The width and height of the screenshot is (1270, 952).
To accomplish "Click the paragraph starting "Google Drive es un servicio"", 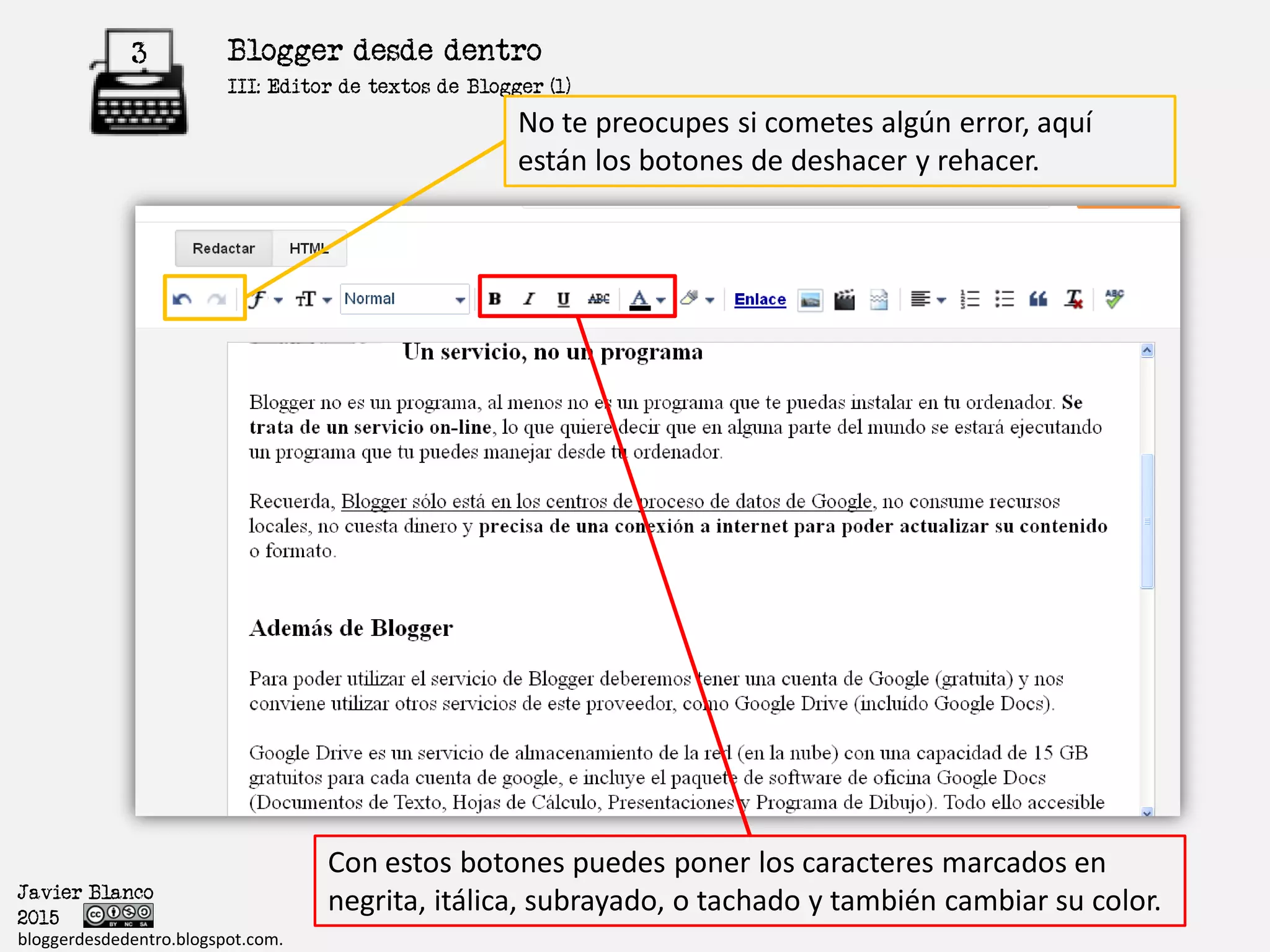I will (677, 777).
